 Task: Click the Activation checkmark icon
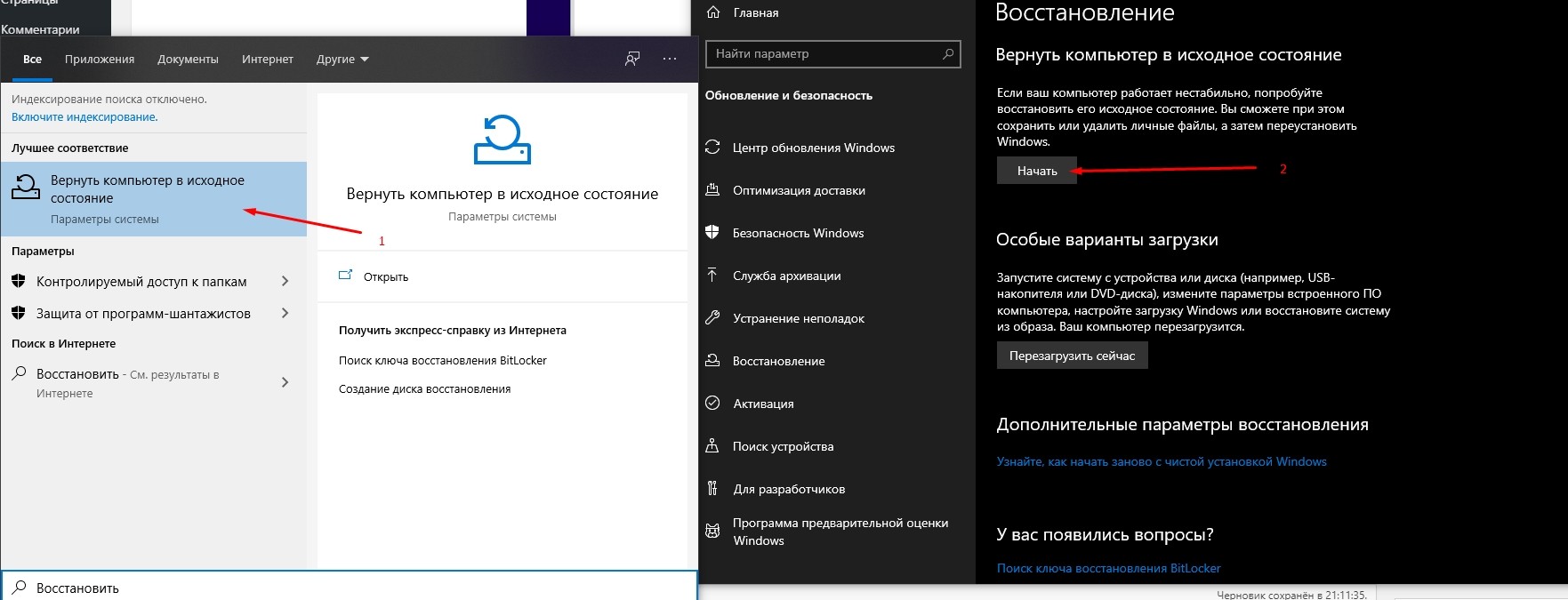point(712,404)
